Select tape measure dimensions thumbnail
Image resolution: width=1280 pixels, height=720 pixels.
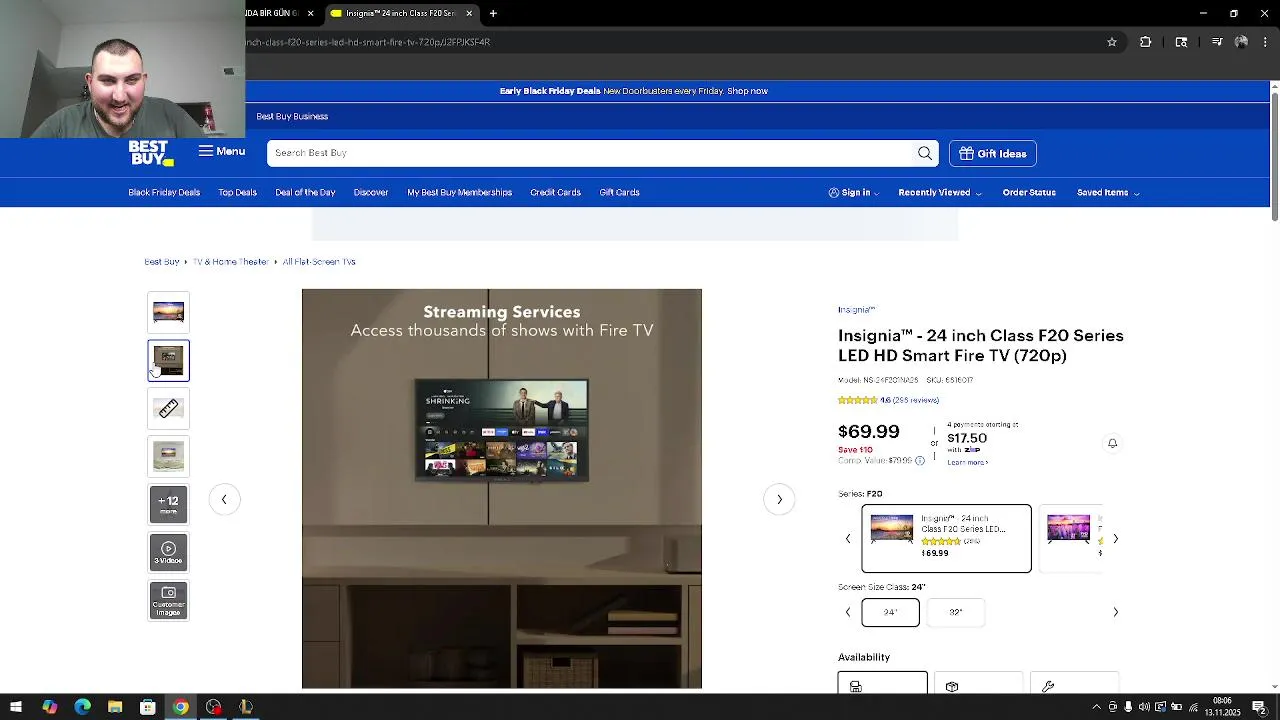click(x=168, y=409)
